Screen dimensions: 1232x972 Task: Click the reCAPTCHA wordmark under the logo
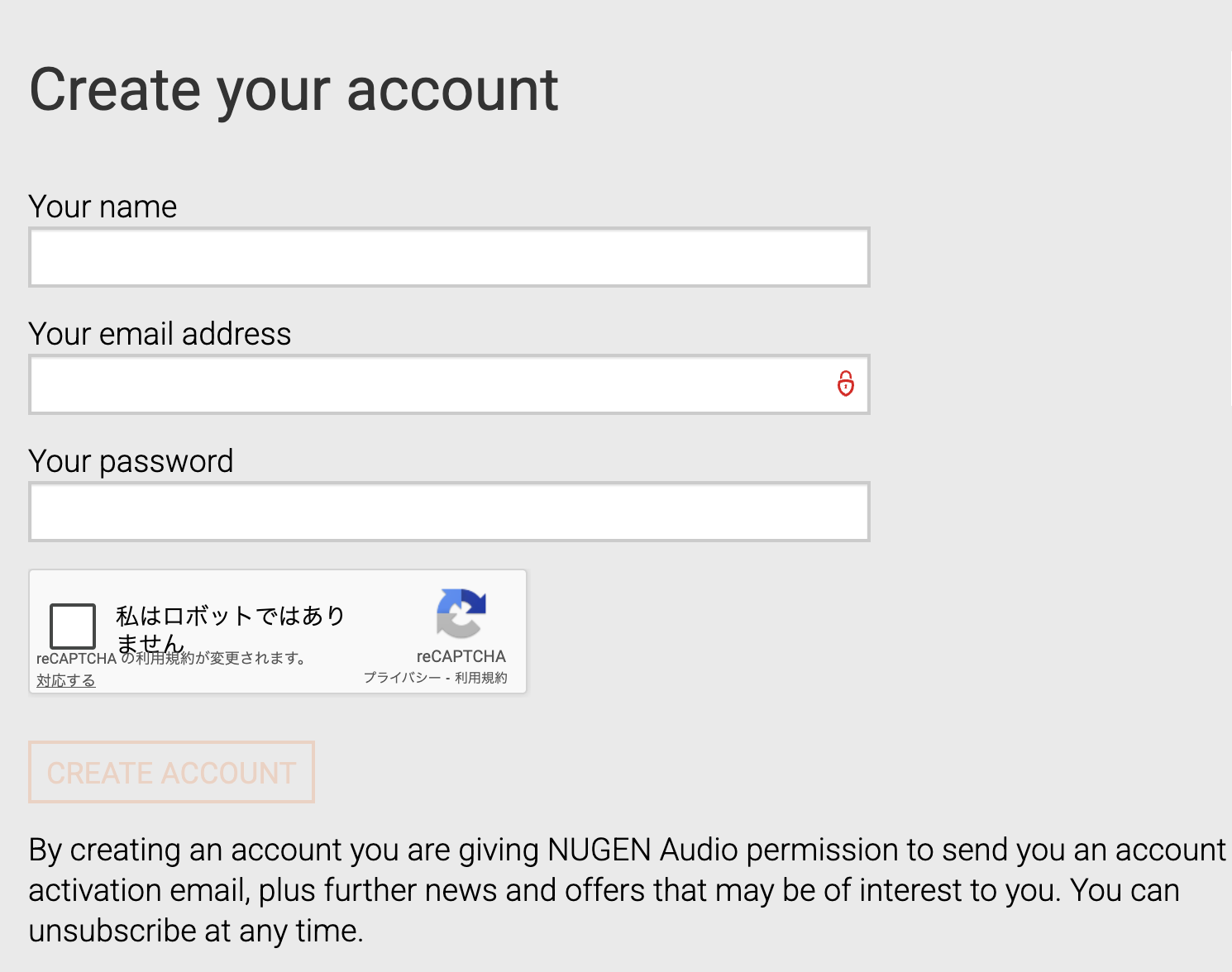coord(461,656)
